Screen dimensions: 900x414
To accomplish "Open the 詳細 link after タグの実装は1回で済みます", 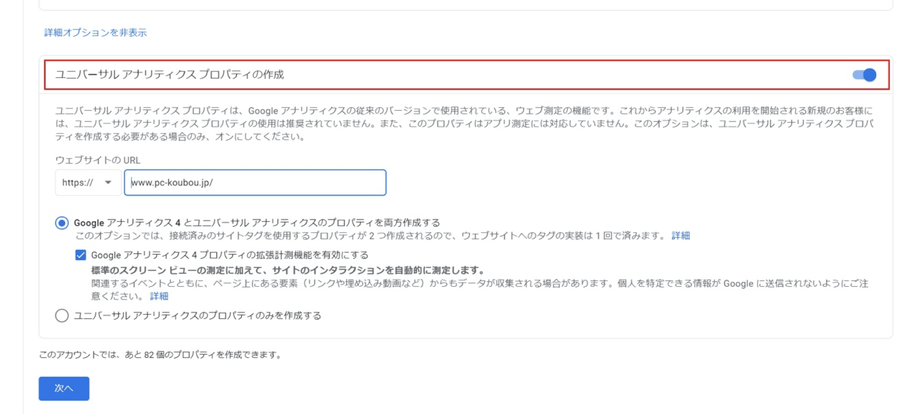I will tap(681, 235).
